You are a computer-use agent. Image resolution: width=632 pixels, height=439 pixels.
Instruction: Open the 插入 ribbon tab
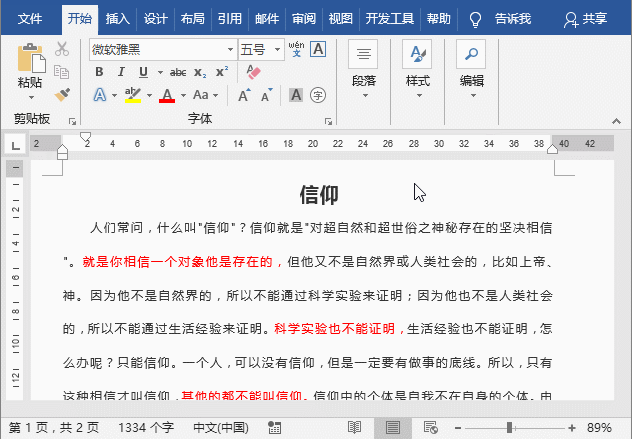[x=118, y=18]
